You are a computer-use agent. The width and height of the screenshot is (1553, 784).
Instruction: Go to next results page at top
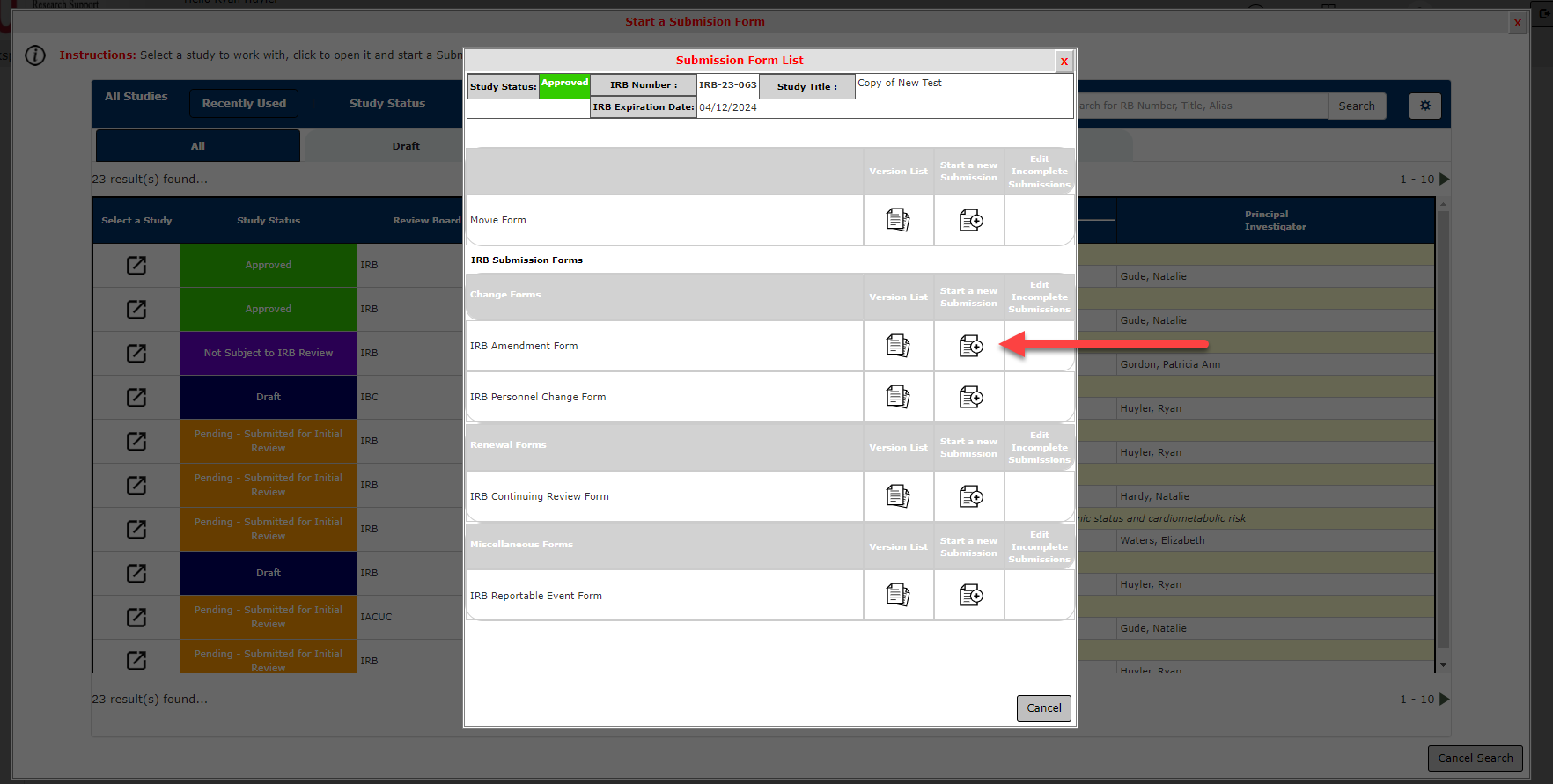click(x=1444, y=180)
